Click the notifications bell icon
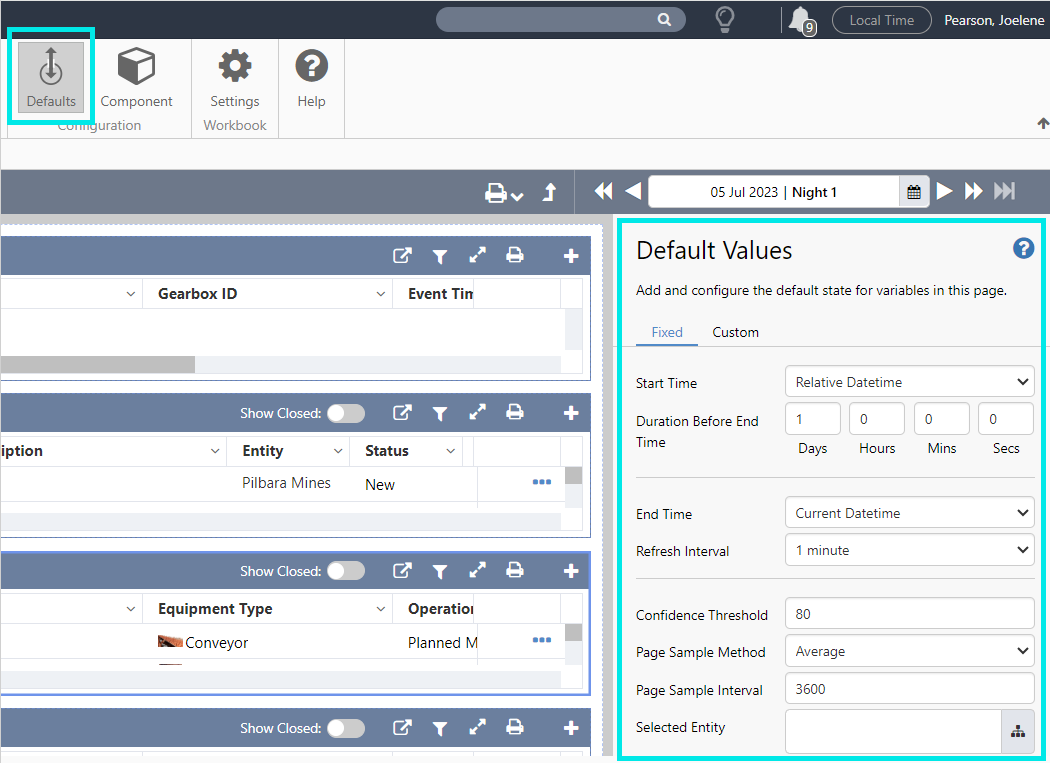1050x763 pixels. (799, 19)
